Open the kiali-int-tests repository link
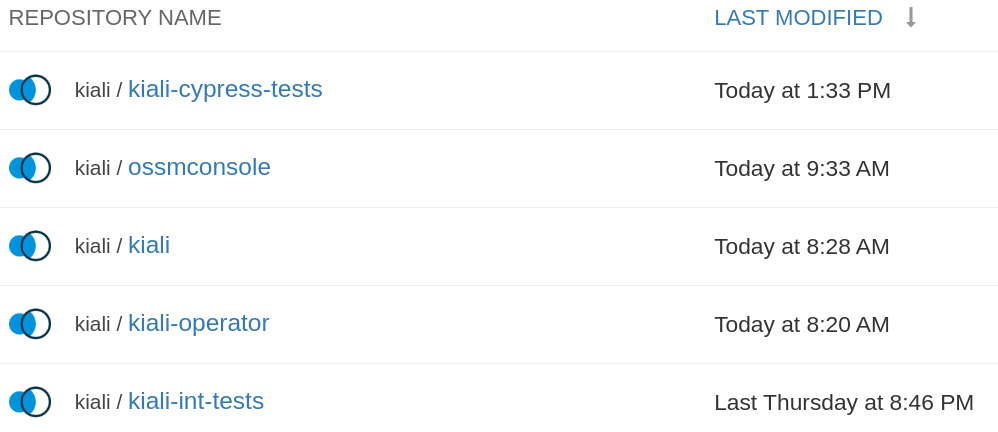Image resolution: width=998 pixels, height=432 pixels. click(196, 401)
